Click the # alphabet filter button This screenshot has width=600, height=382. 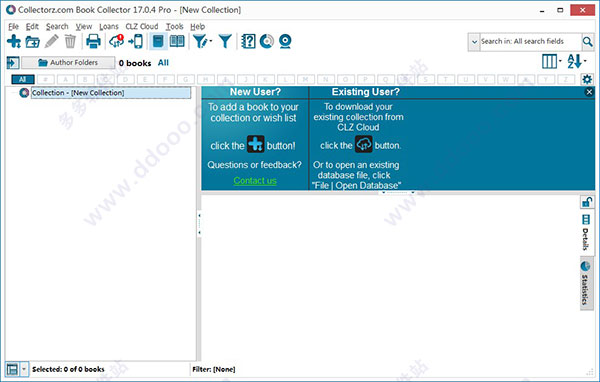tap(46, 79)
